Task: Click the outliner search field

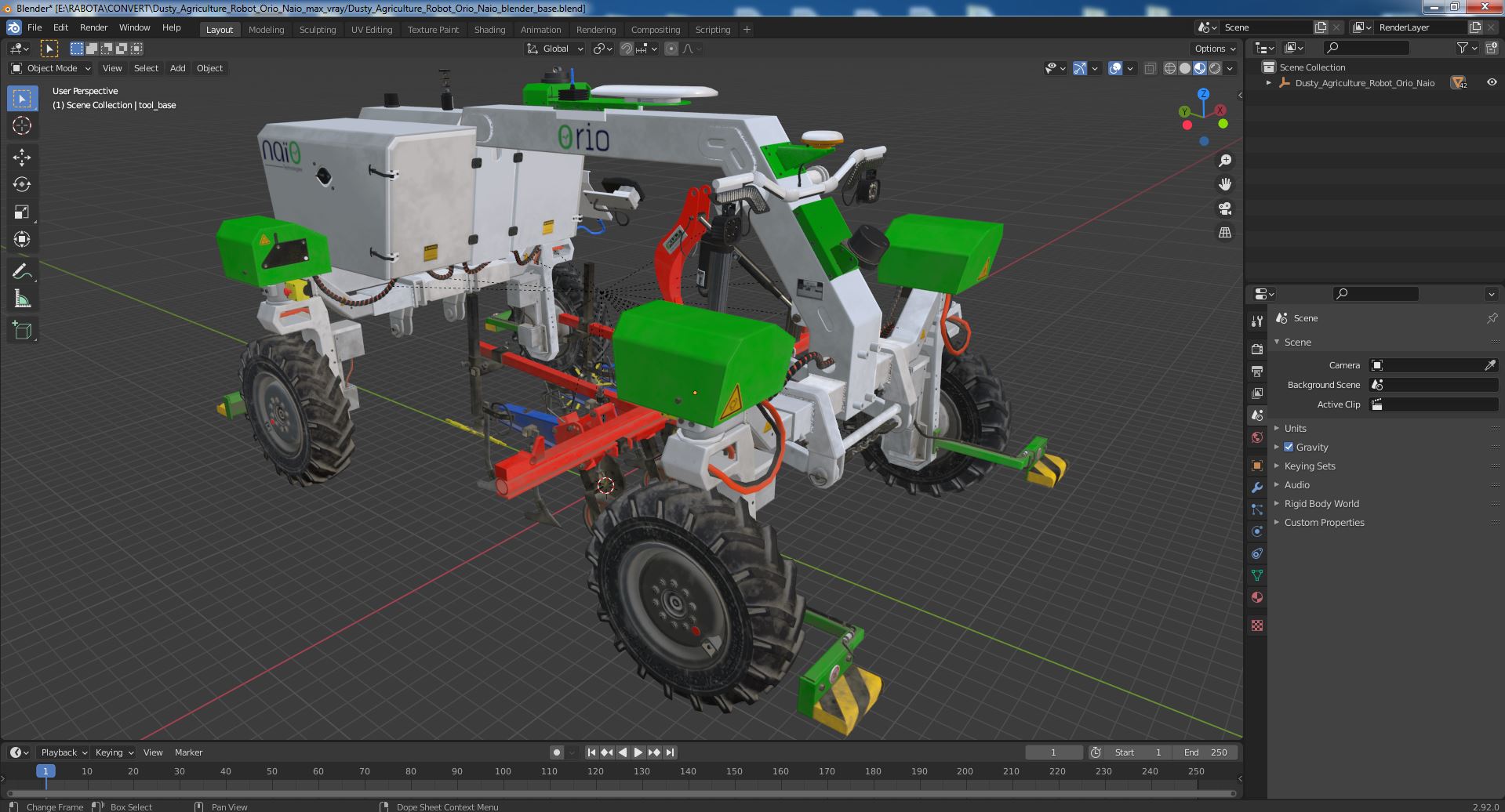Action: tap(1365, 48)
